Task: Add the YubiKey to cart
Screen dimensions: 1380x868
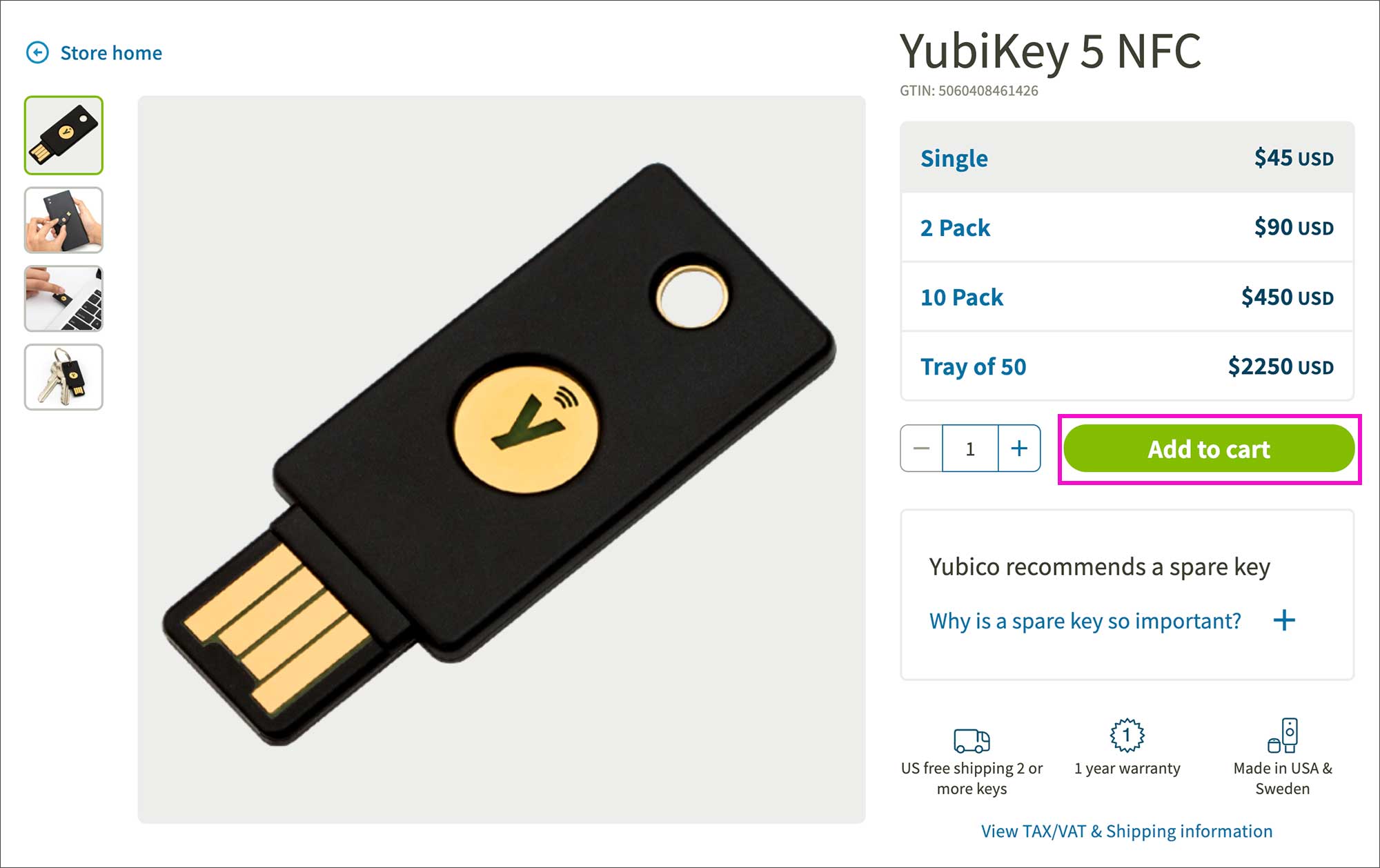Action: (1209, 448)
